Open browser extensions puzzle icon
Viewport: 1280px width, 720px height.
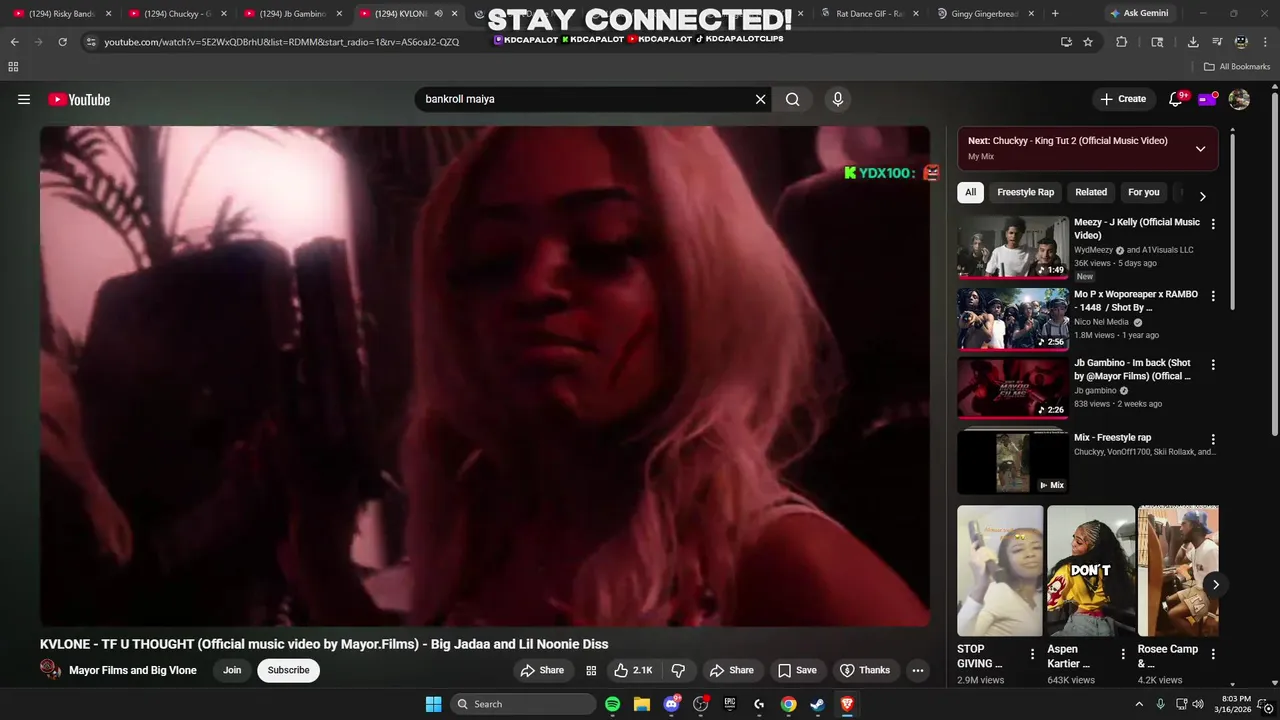tap(1121, 42)
